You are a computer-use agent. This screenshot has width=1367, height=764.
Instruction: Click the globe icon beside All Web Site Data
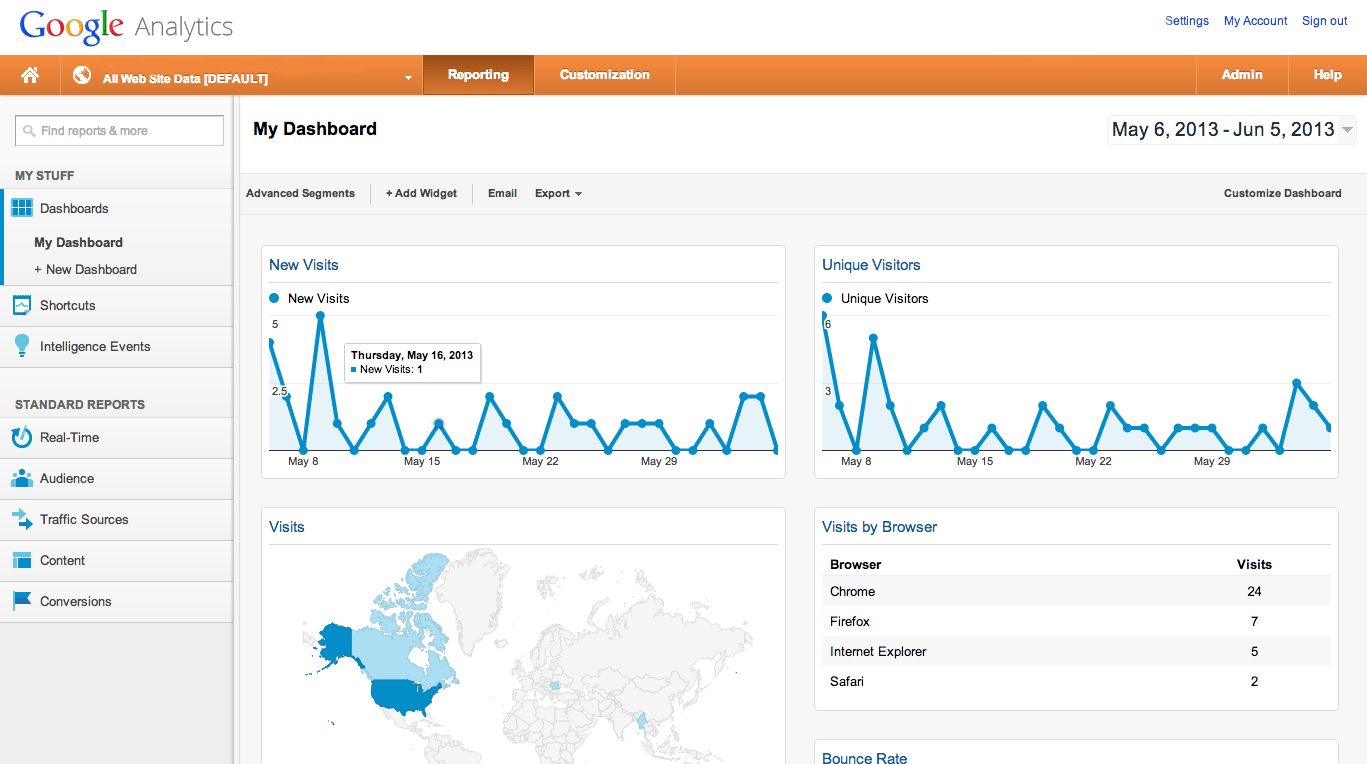click(x=82, y=75)
